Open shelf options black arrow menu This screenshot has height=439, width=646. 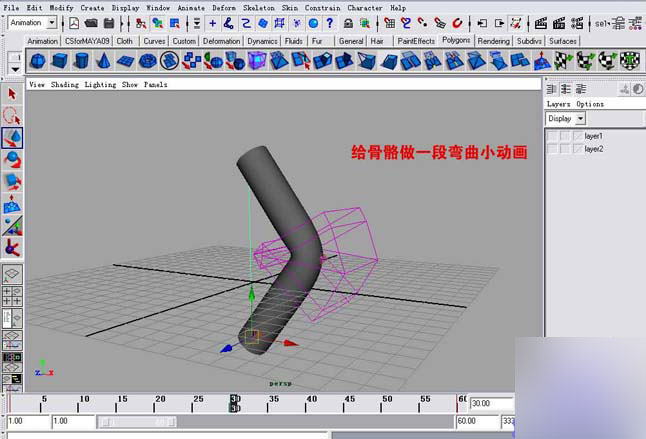click(x=15, y=69)
